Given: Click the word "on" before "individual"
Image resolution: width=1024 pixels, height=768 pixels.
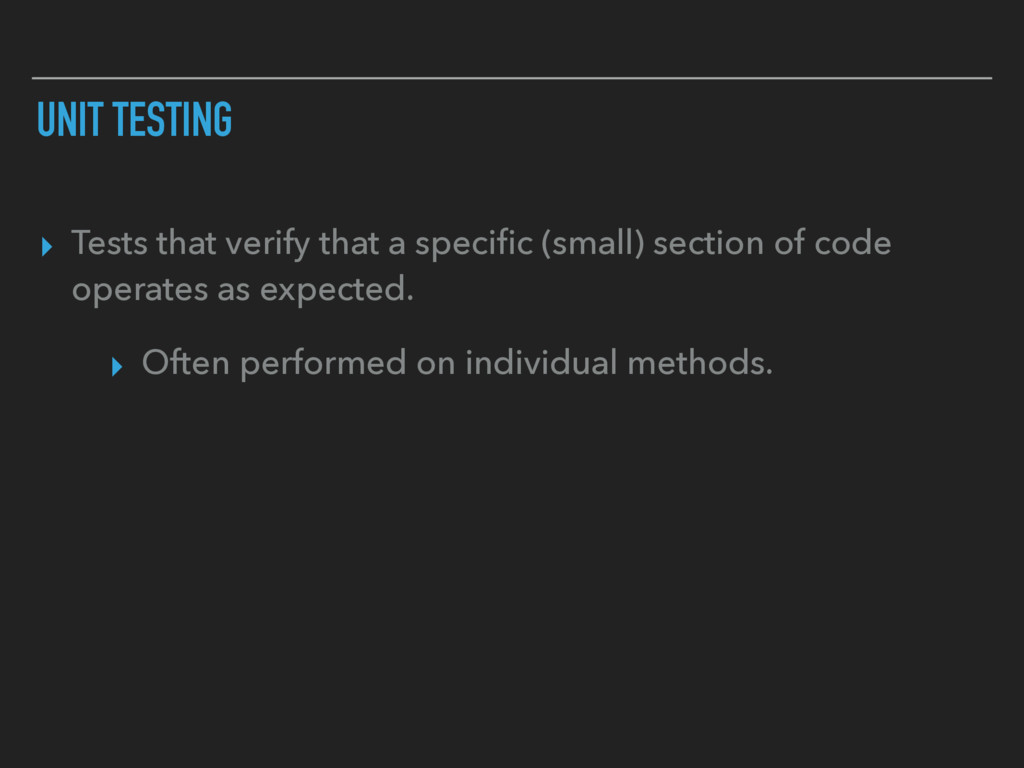Looking at the screenshot, I should tap(436, 365).
